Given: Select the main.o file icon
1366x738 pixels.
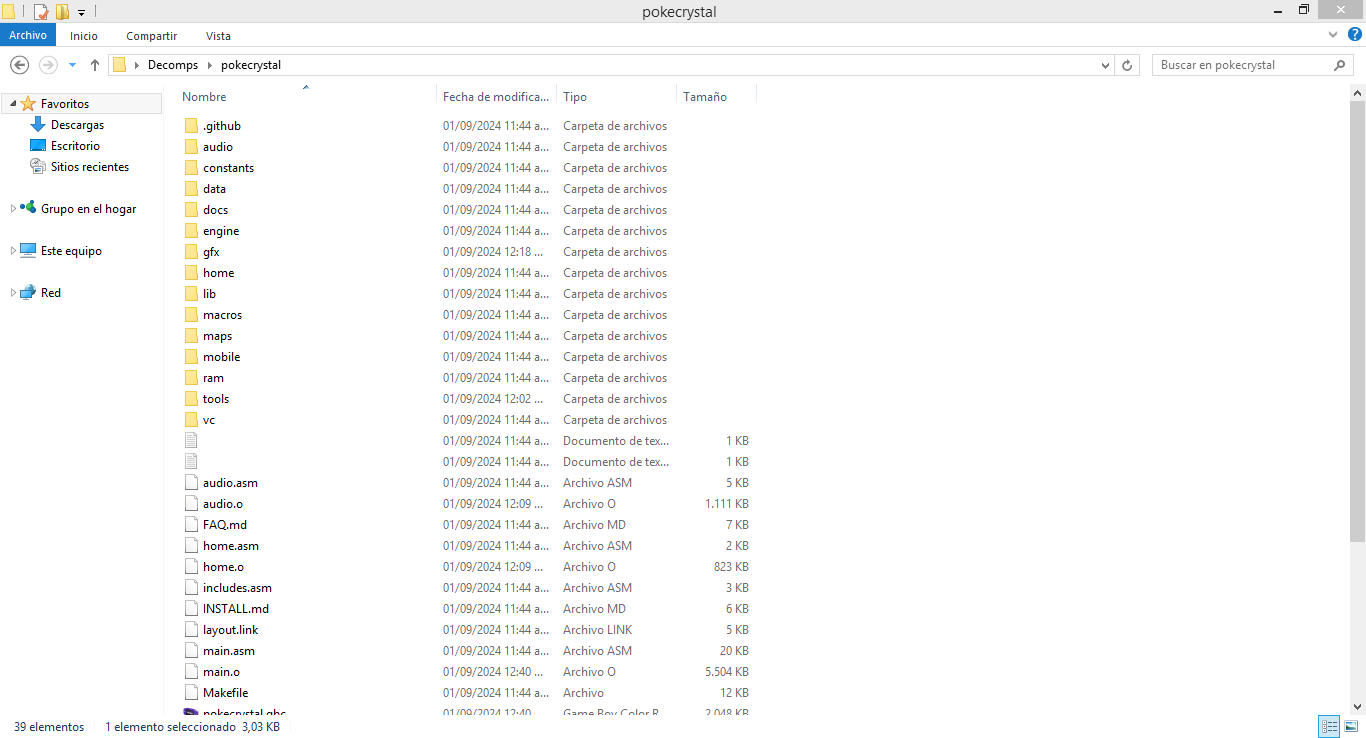Looking at the screenshot, I should coord(192,672).
